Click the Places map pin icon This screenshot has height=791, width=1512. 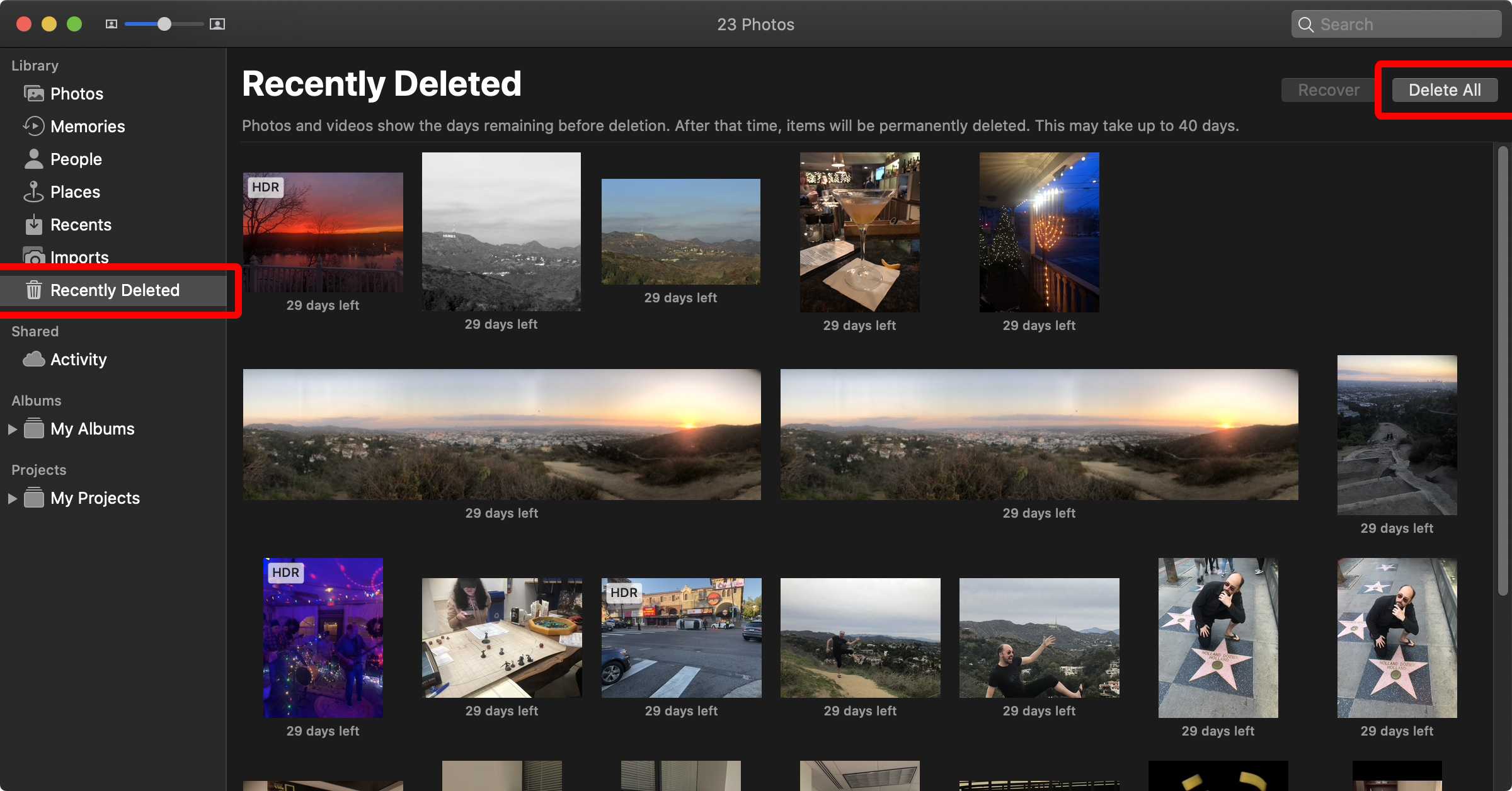tap(34, 192)
